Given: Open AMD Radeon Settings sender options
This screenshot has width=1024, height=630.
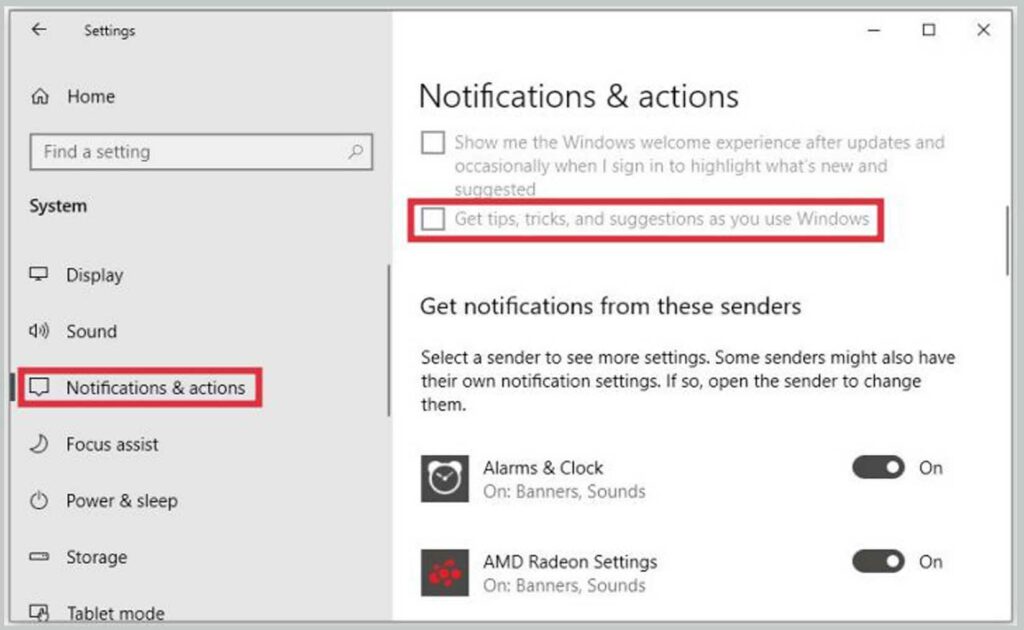Looking at the screenshot, I should [x=570, y=562].
